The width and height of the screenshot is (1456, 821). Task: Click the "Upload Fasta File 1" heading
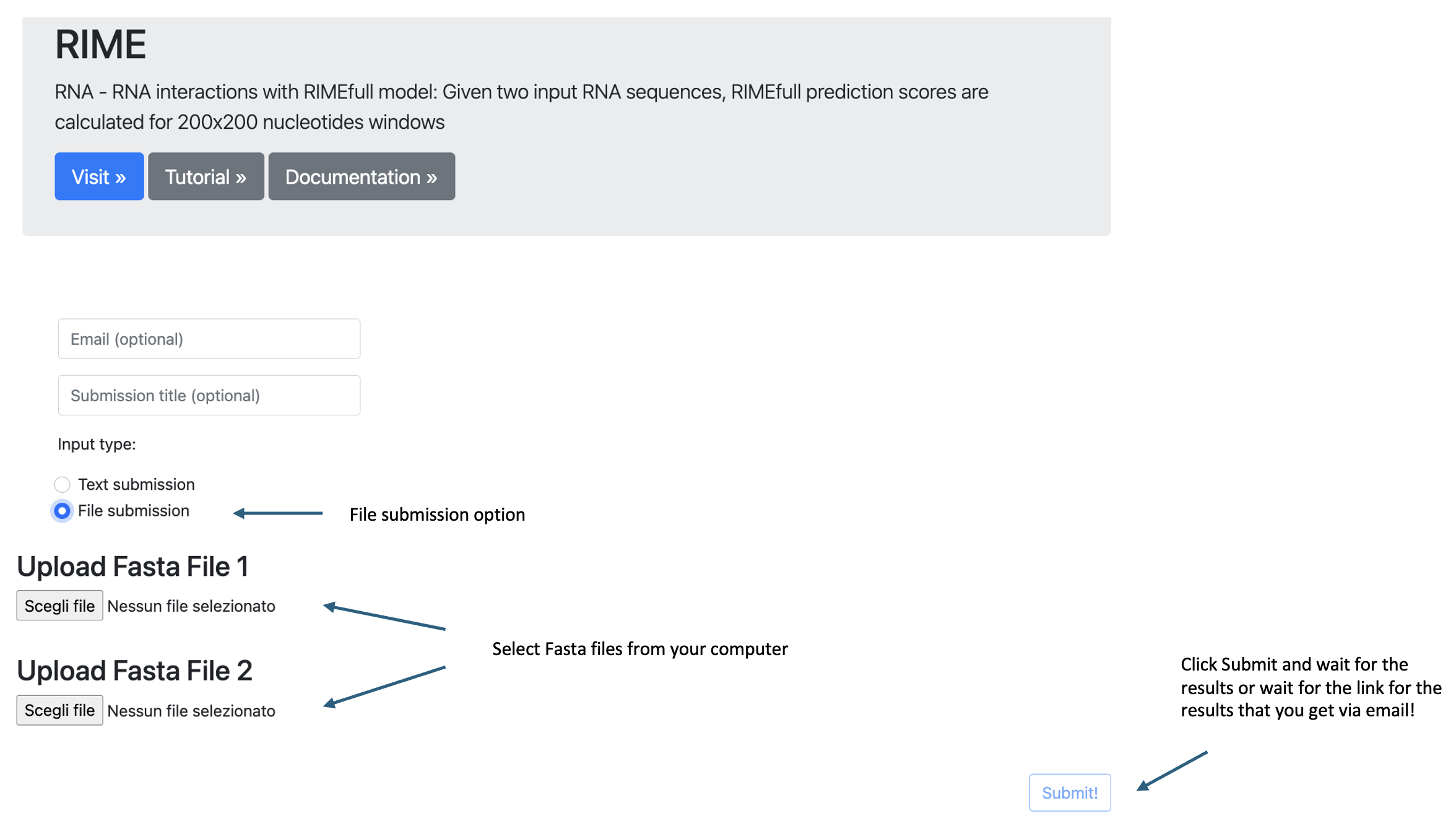tap(132, 567)
